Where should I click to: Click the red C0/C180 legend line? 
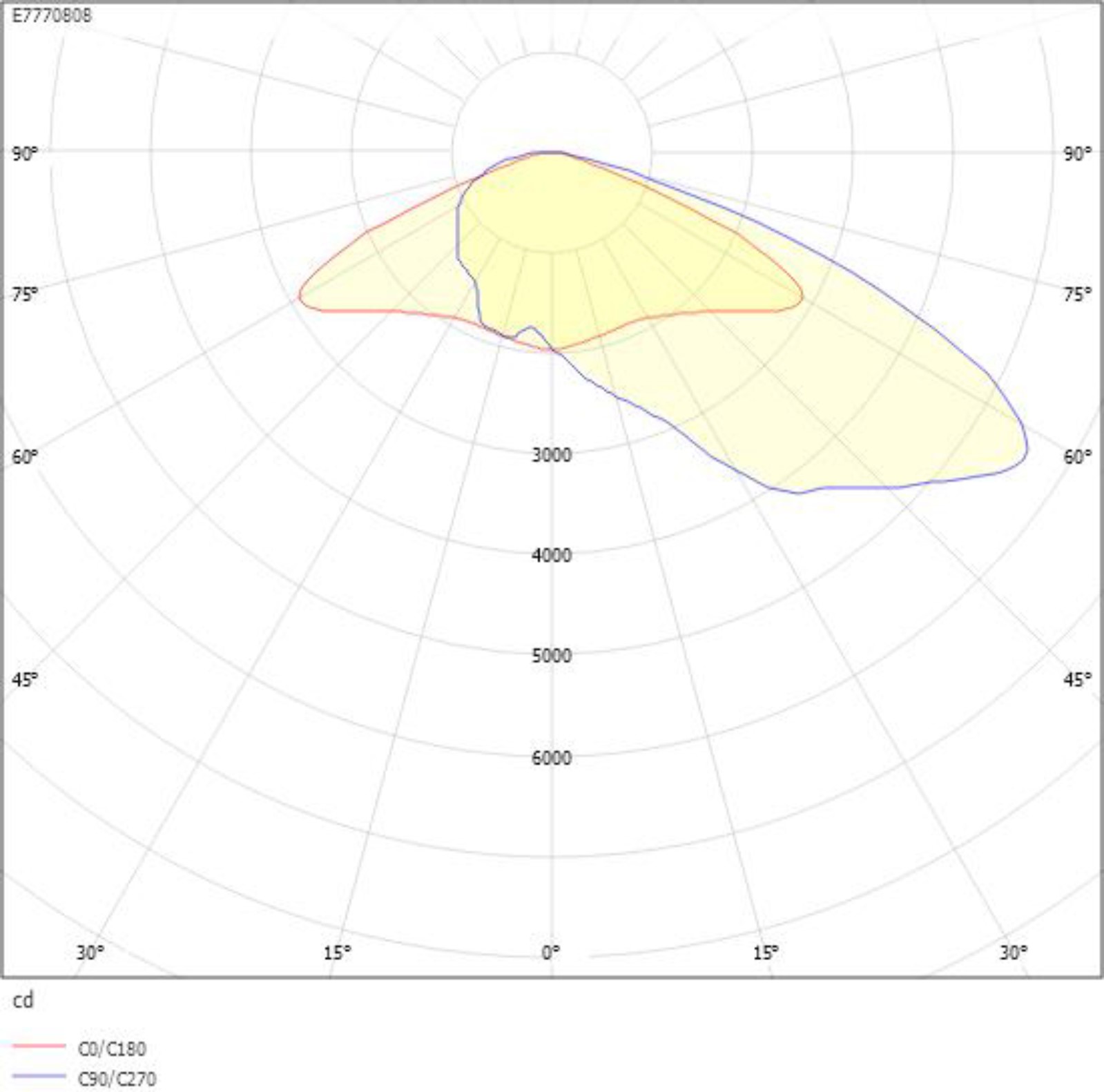[x=39, y=1046]
